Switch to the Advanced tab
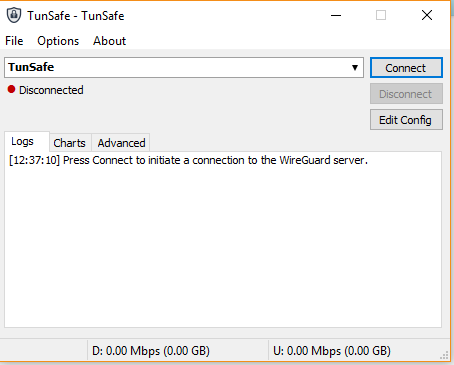 point(121,143)
